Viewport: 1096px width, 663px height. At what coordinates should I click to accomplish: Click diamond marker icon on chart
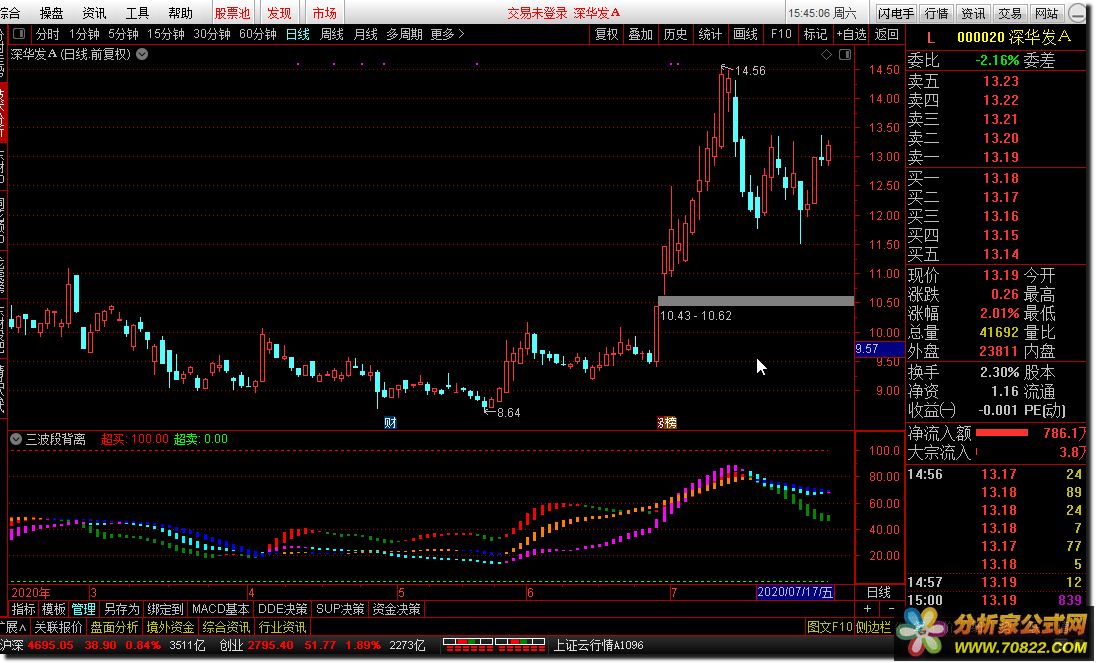(x=827, y=54)
